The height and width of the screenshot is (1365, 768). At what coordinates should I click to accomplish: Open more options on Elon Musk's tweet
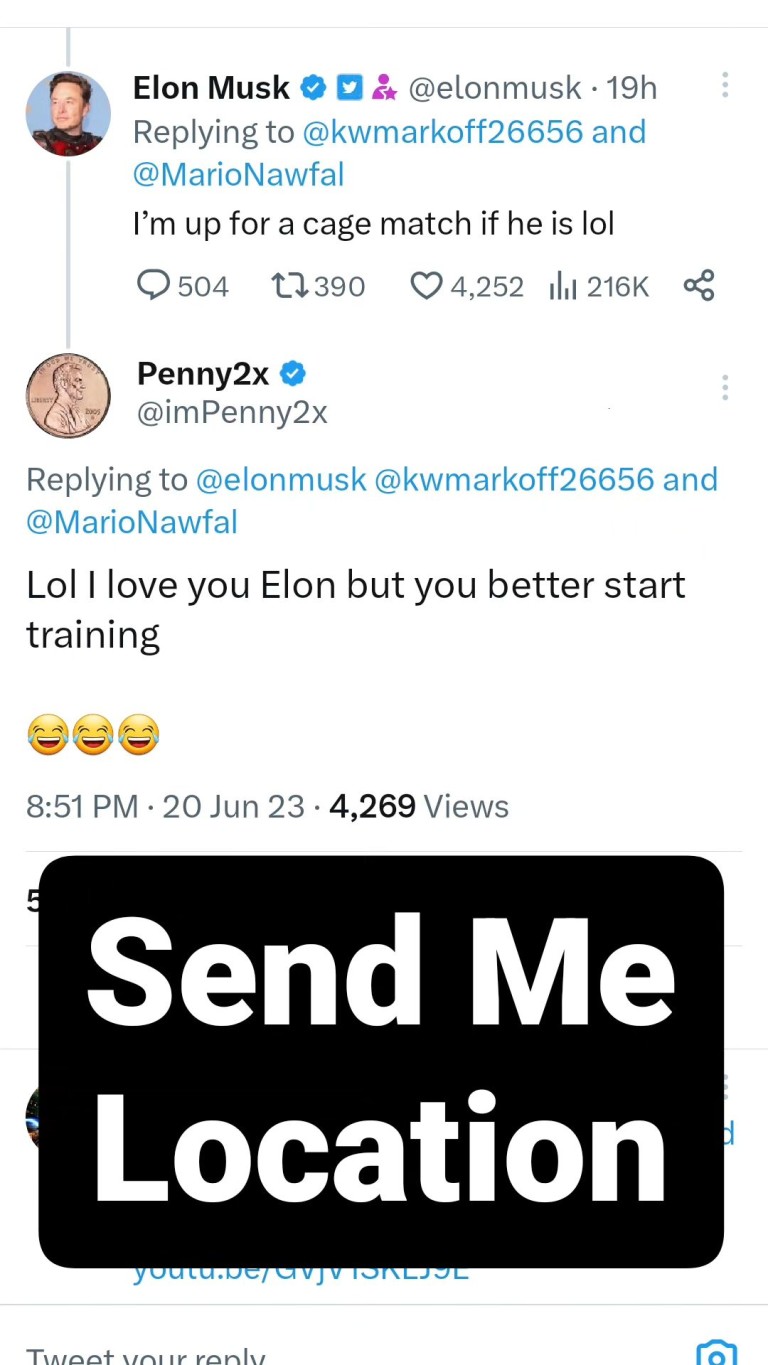725,86
